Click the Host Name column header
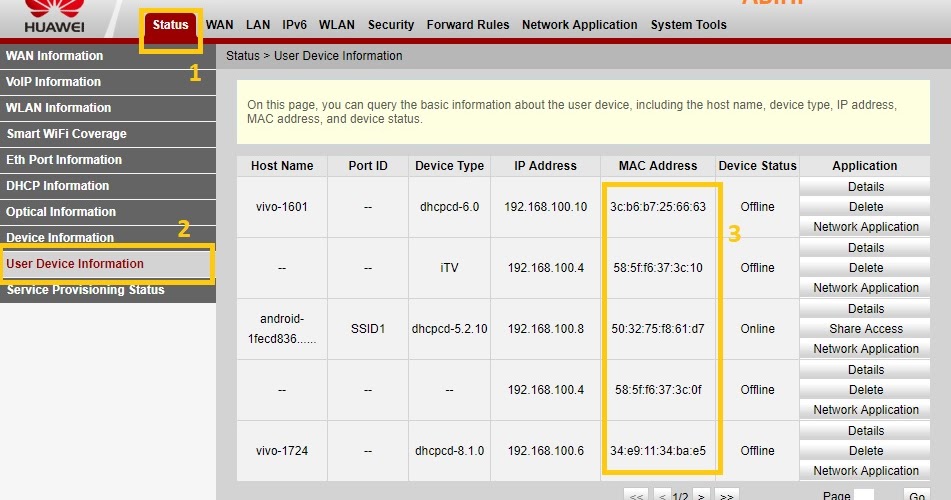This screenshot has width=951, height=500. tap(282, 166)
